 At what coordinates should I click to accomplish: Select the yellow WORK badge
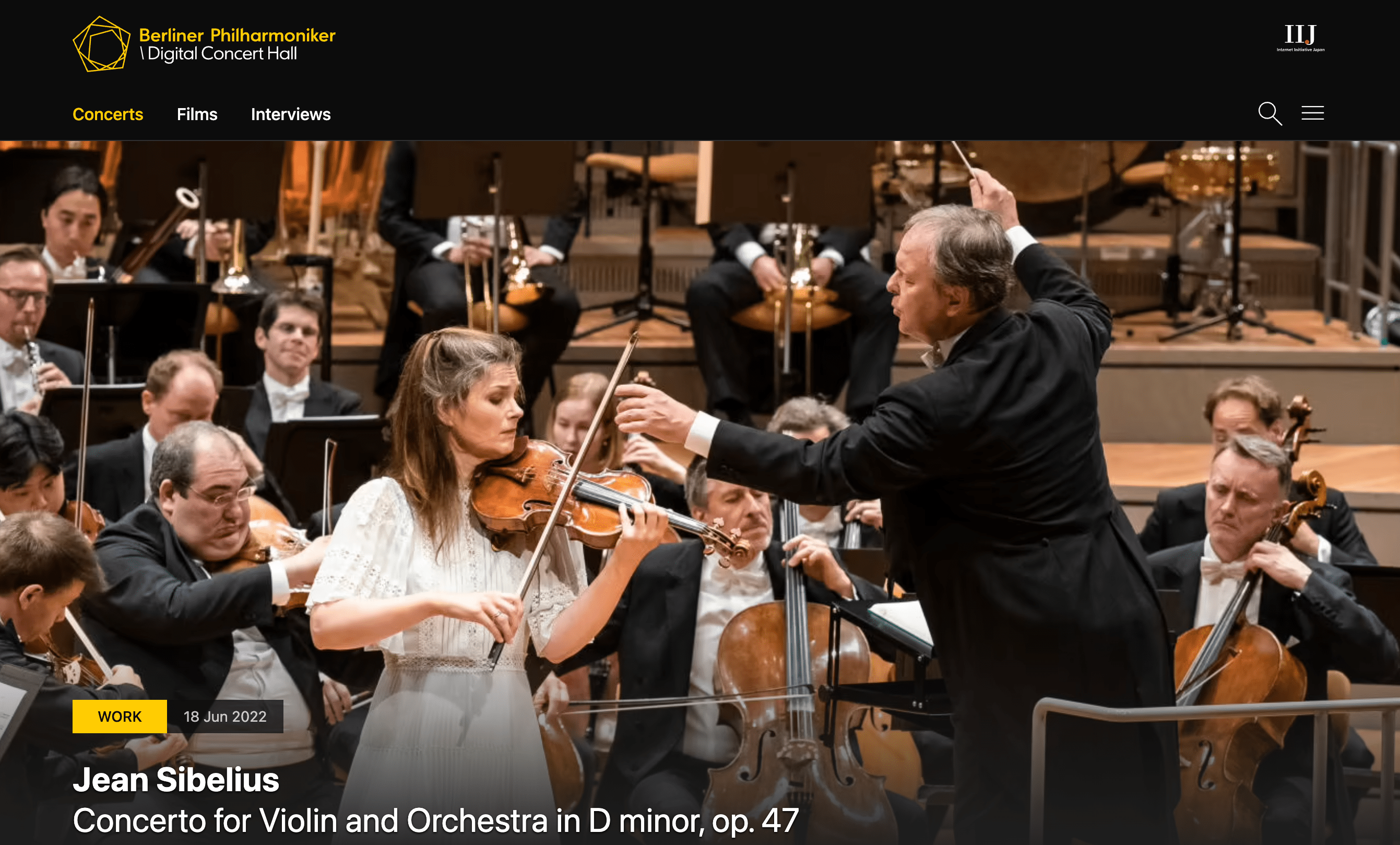[120, 717]
